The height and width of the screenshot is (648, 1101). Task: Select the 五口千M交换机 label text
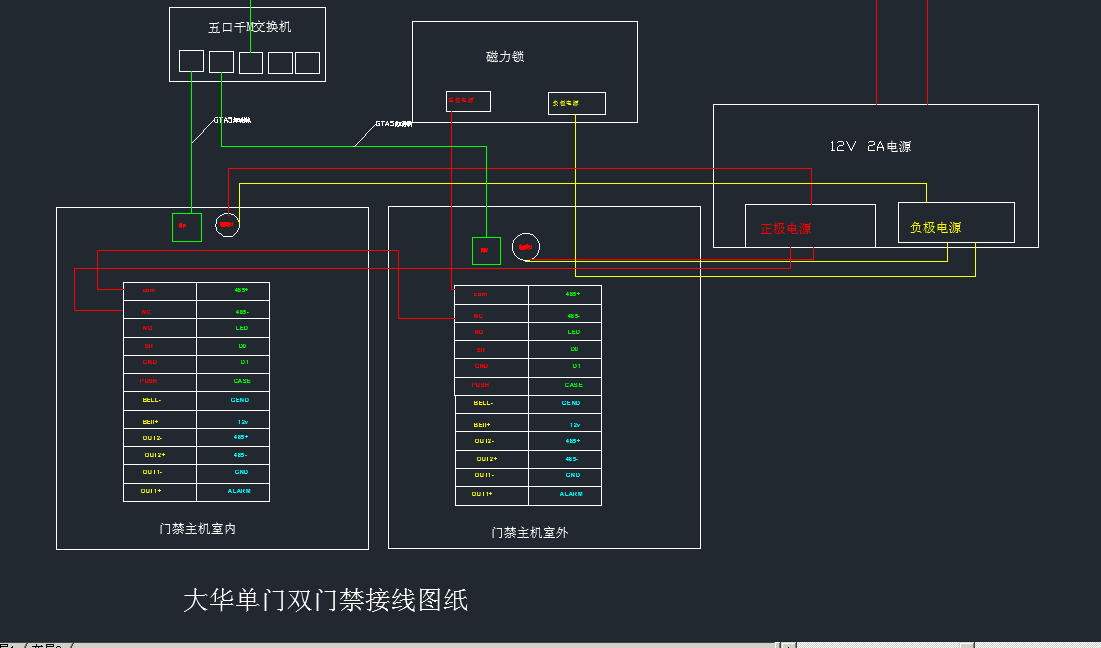[249, 27]
